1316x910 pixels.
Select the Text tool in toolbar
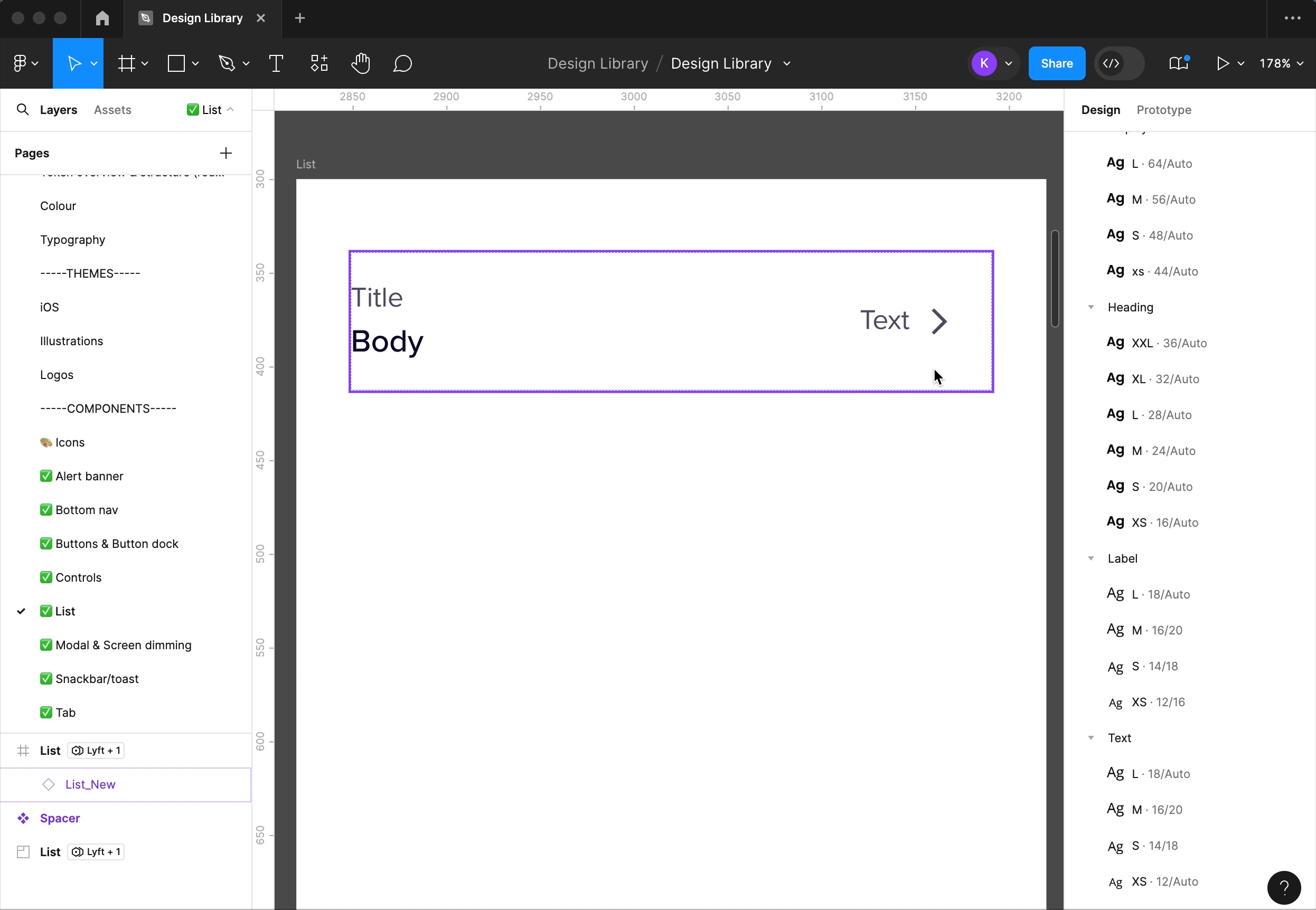click(x=276, y=63)
